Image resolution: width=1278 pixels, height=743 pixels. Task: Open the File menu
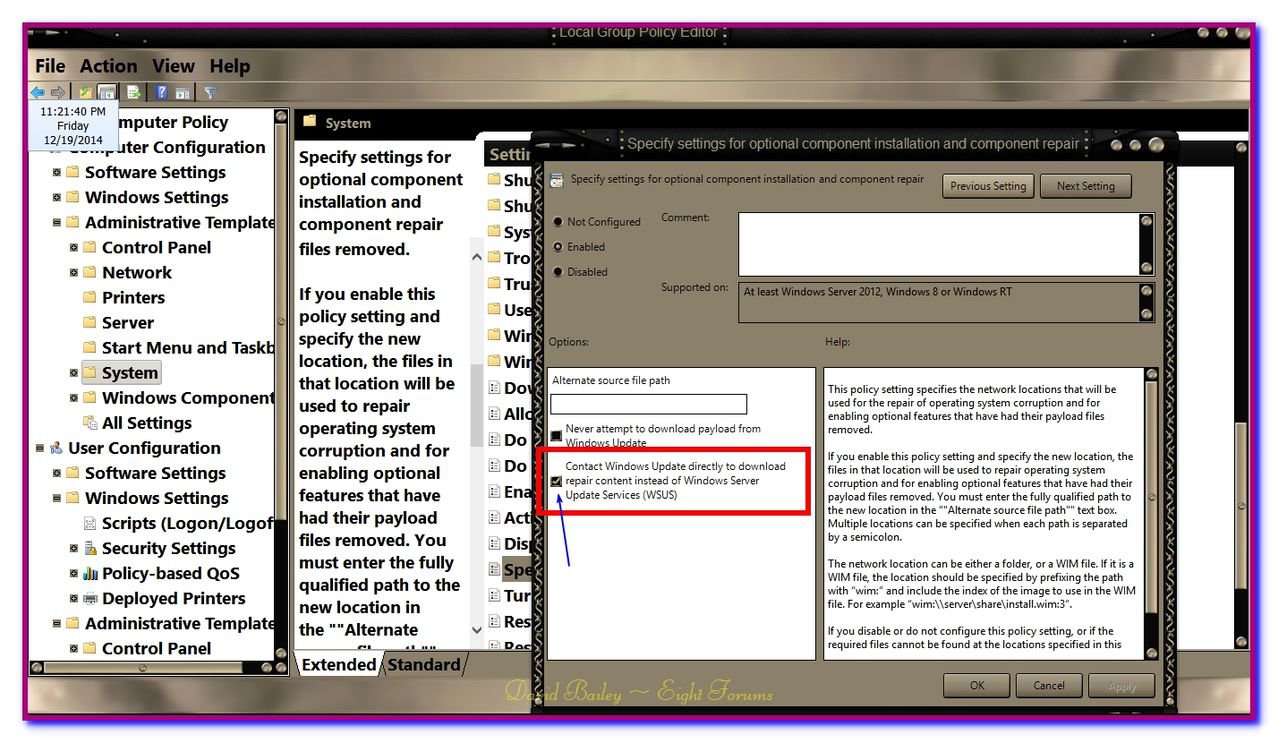pos(50,66)
